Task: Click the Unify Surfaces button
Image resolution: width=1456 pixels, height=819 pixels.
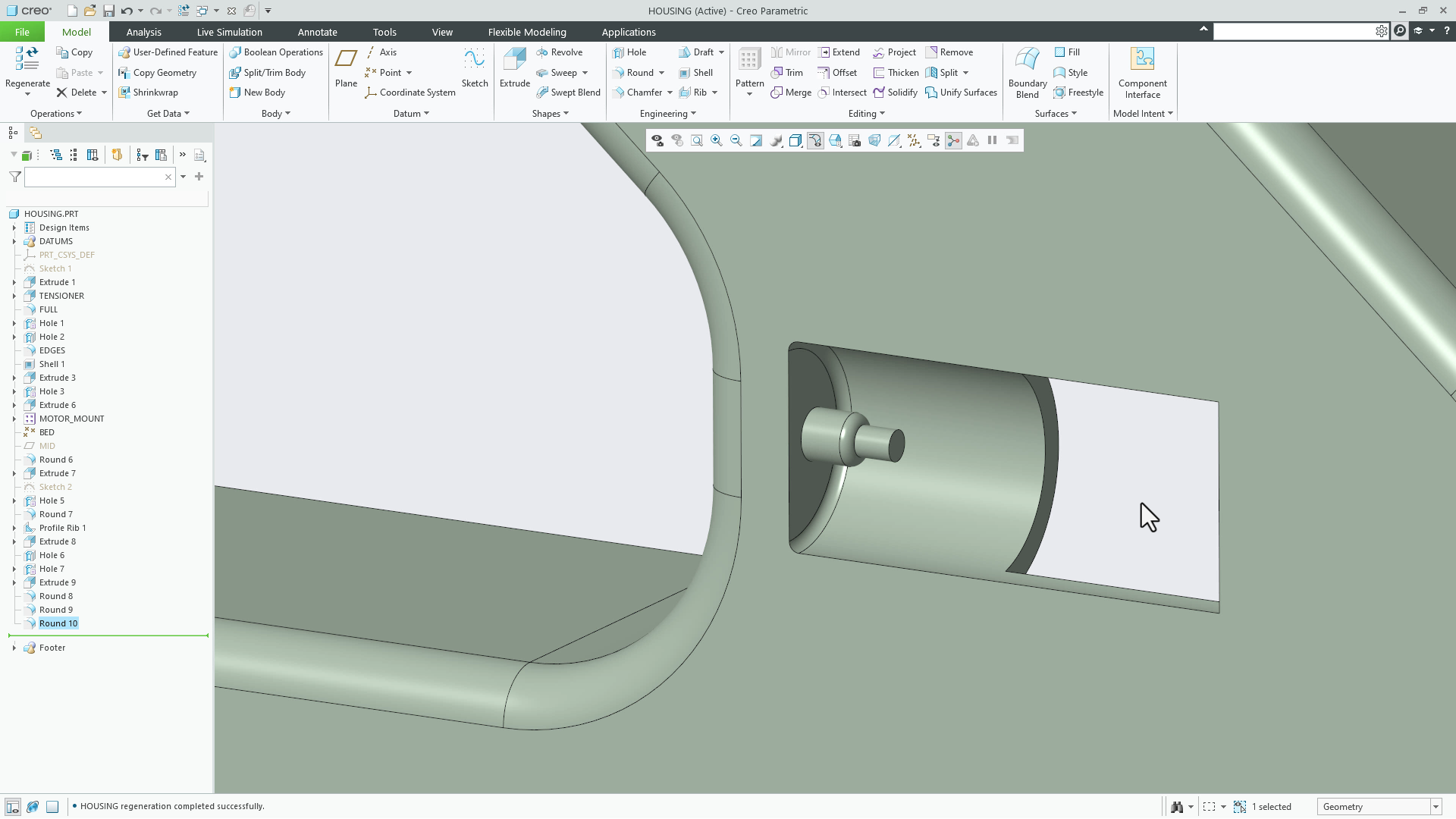Action: 961,93
